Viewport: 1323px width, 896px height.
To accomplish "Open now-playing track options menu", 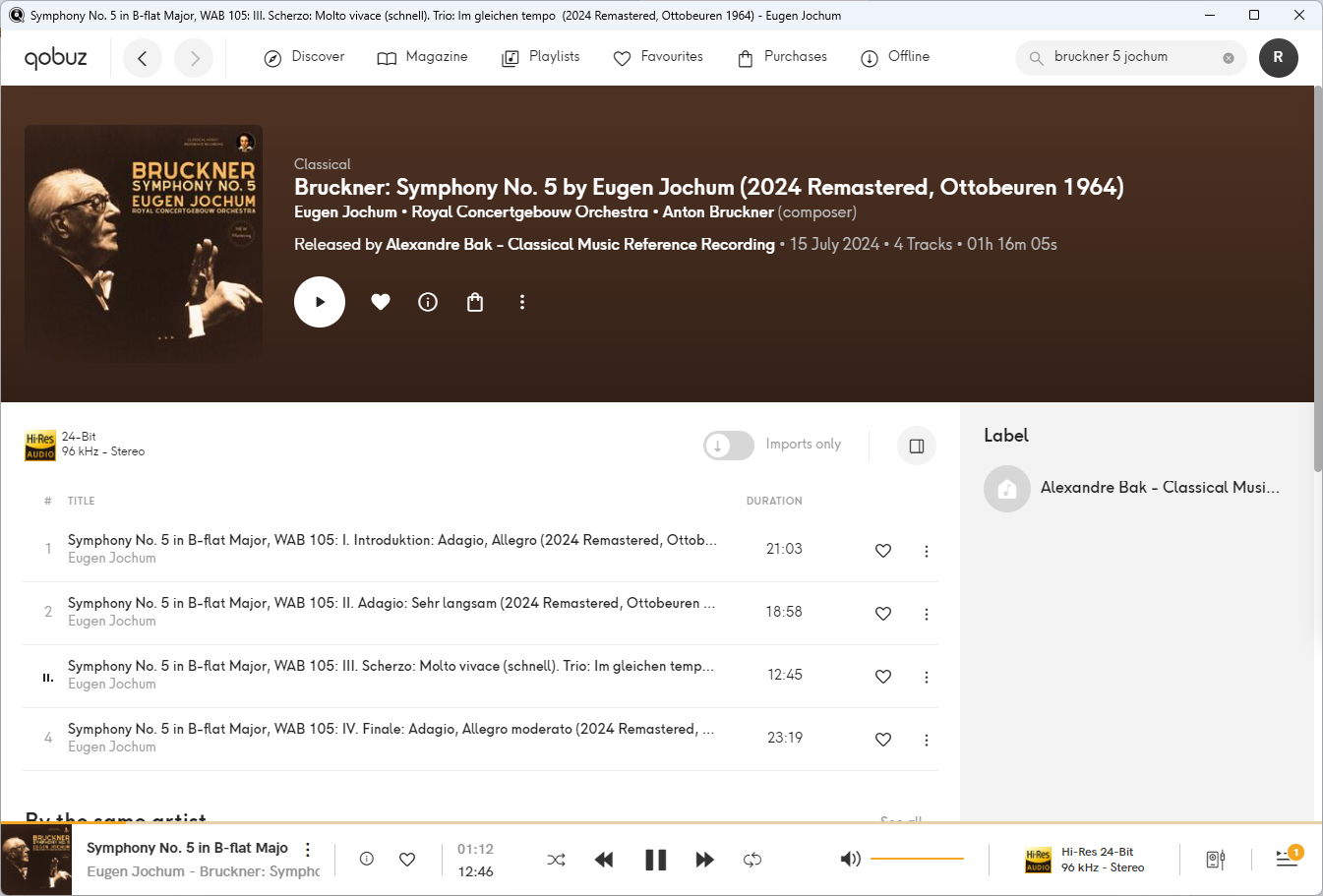I will pos(308,849).
